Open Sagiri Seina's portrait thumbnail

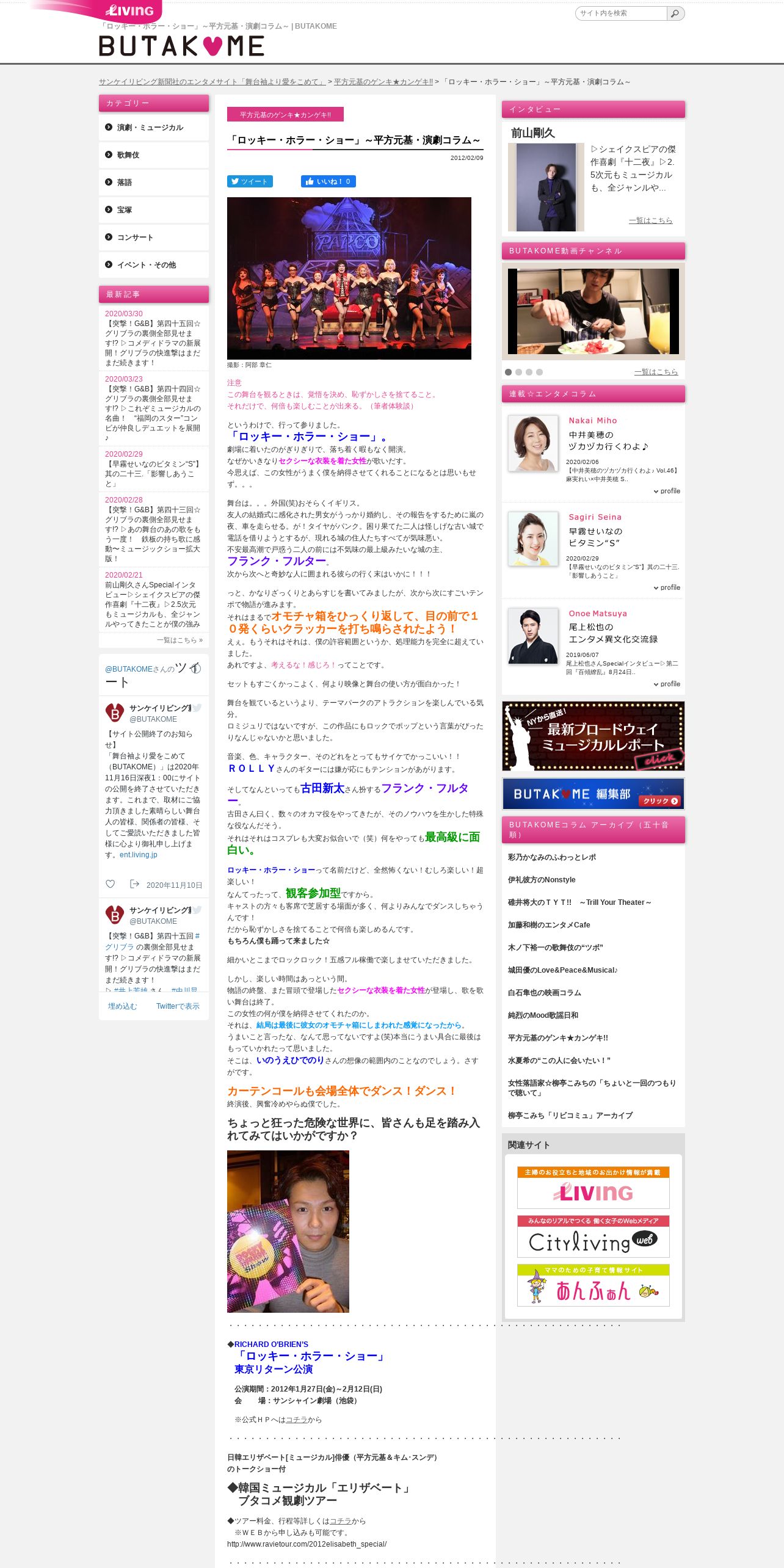(533, 539)
